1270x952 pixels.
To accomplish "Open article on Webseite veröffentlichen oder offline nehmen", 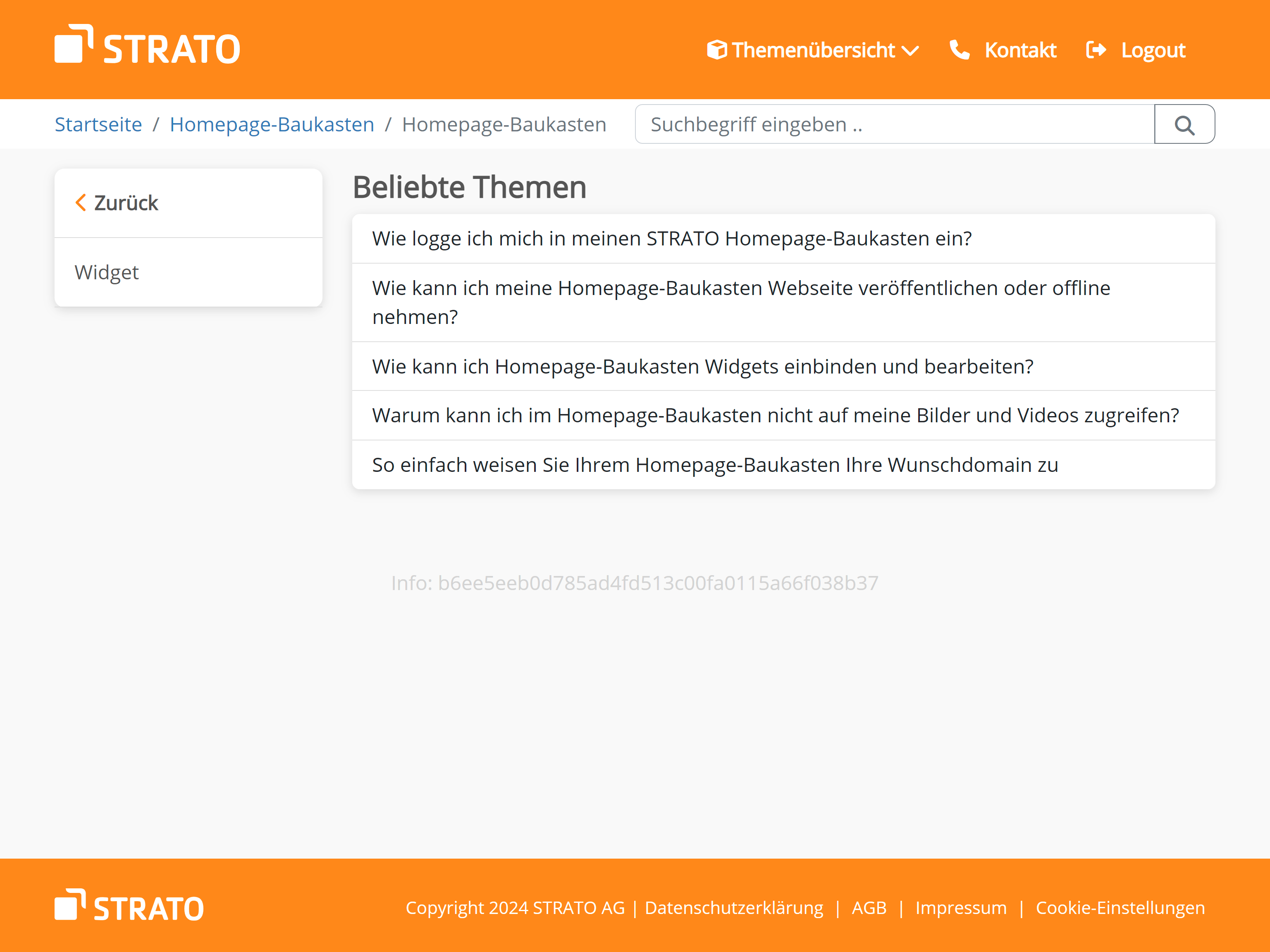I will (784, 302).
